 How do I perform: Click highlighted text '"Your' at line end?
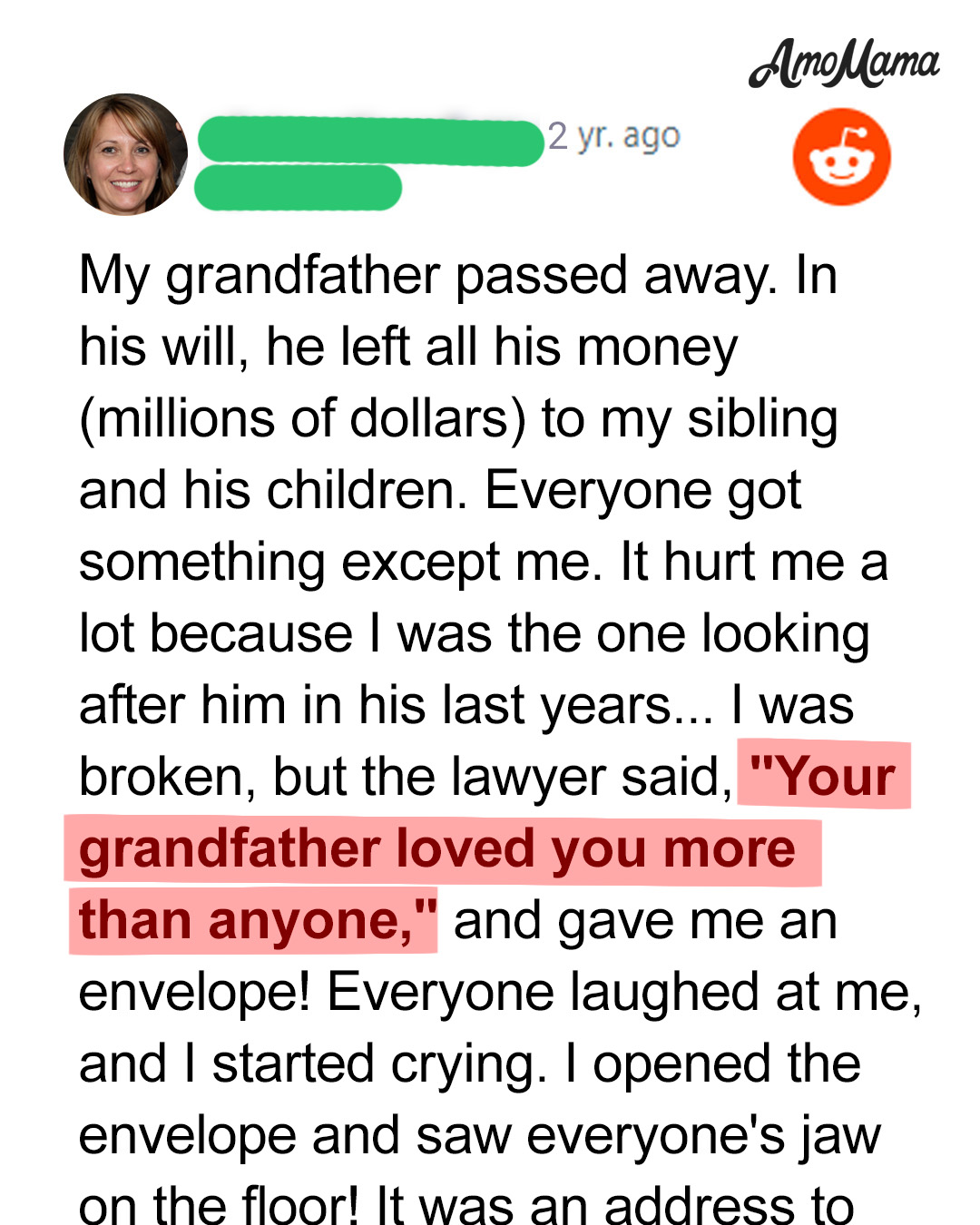tap(824, 776)
